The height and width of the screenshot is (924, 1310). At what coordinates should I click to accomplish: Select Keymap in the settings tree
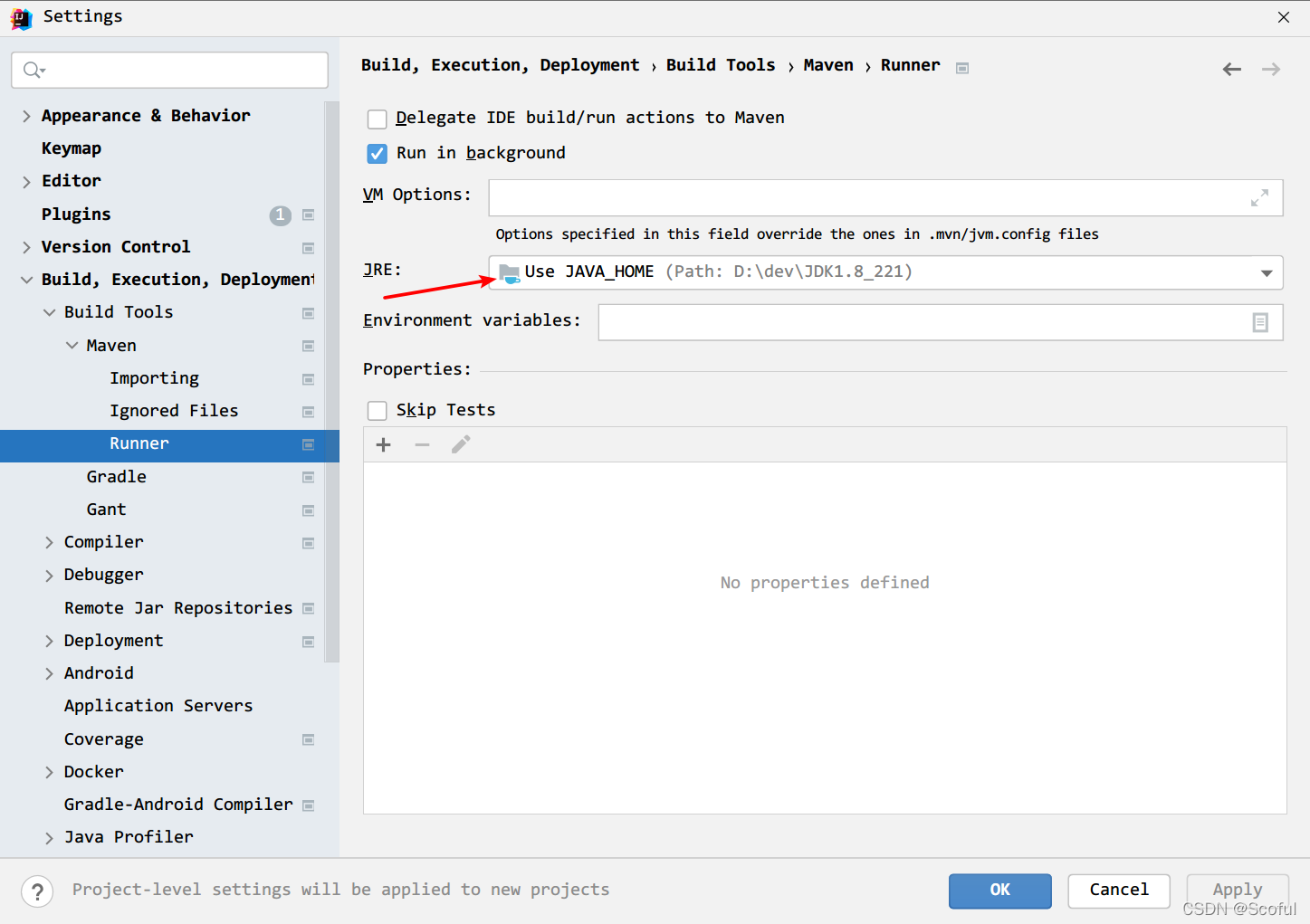tap(72, 148)
